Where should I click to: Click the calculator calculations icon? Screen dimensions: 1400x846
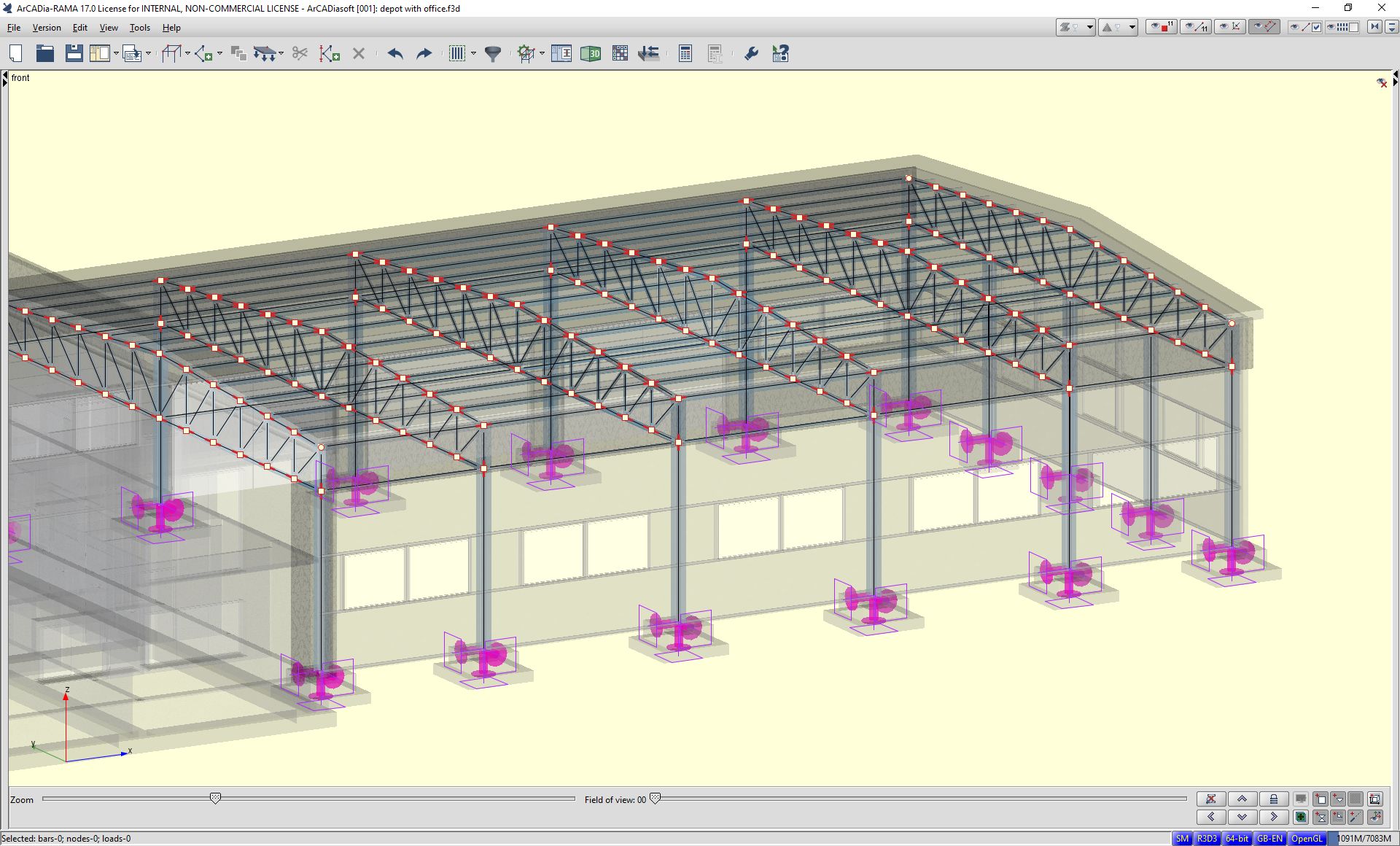tap(685, 53)
